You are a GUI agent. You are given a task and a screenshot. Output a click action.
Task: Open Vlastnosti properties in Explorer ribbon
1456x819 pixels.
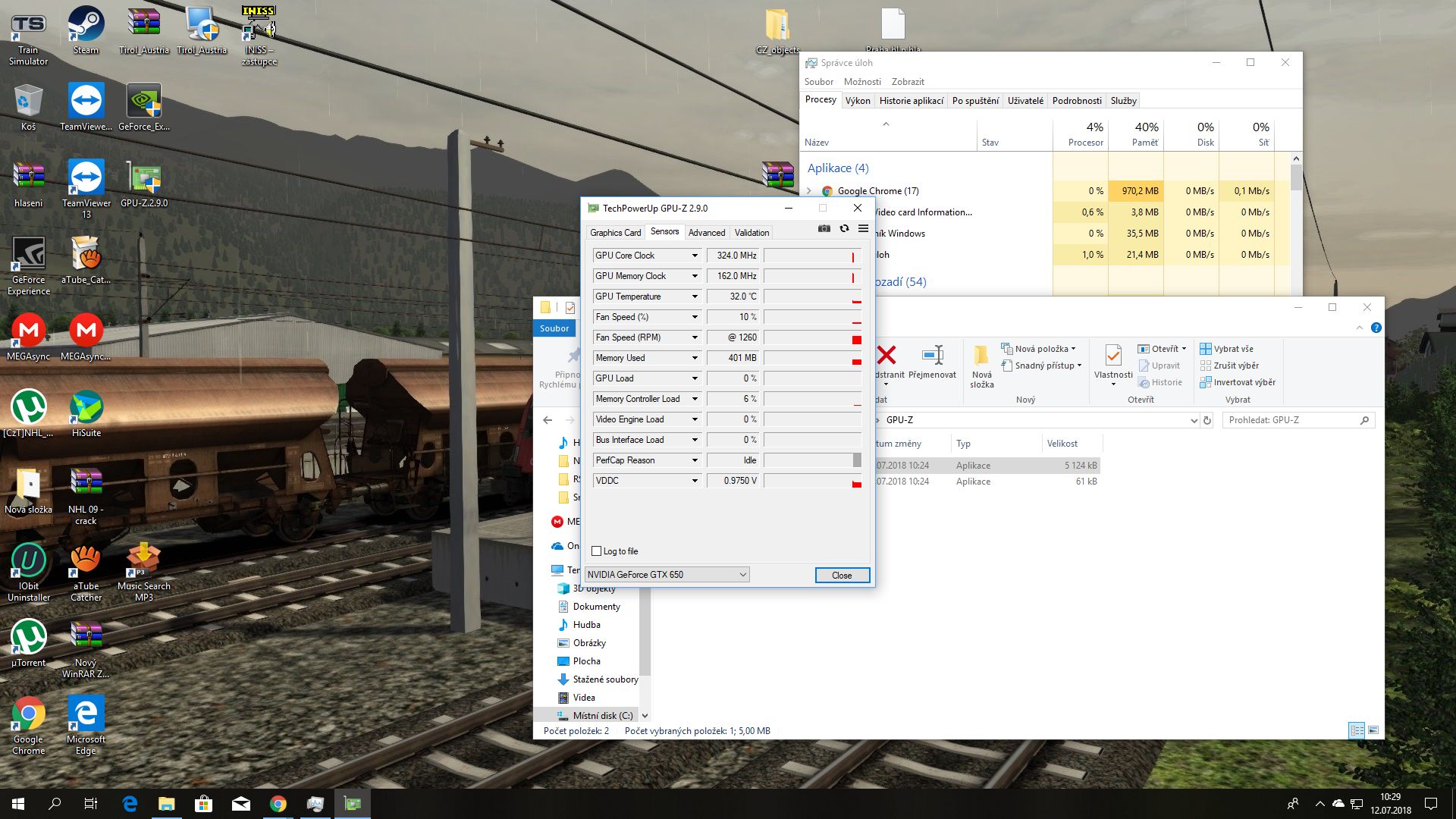point(1113,364)
